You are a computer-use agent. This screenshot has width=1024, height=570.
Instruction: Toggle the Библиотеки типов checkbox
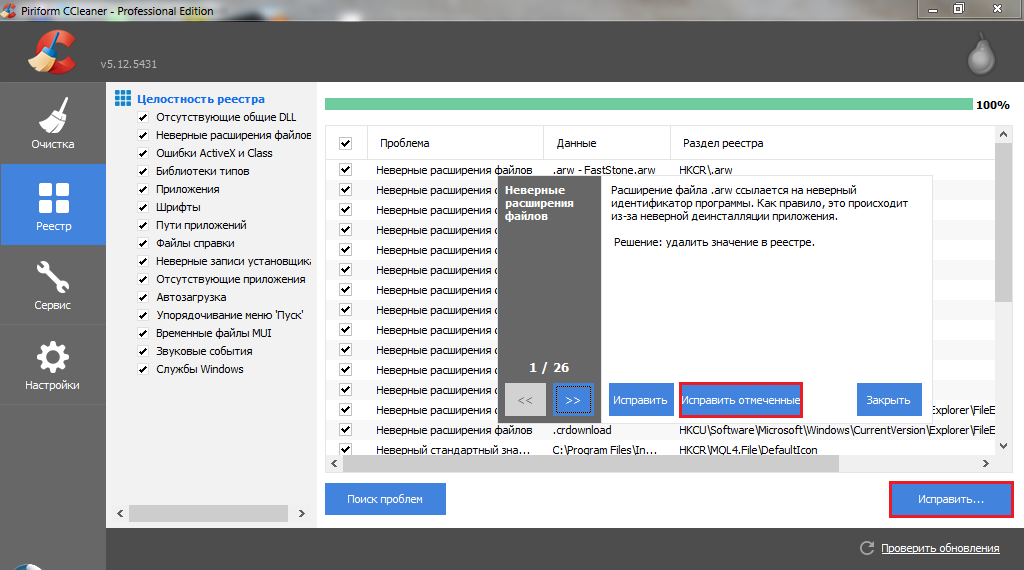point(143,171)
